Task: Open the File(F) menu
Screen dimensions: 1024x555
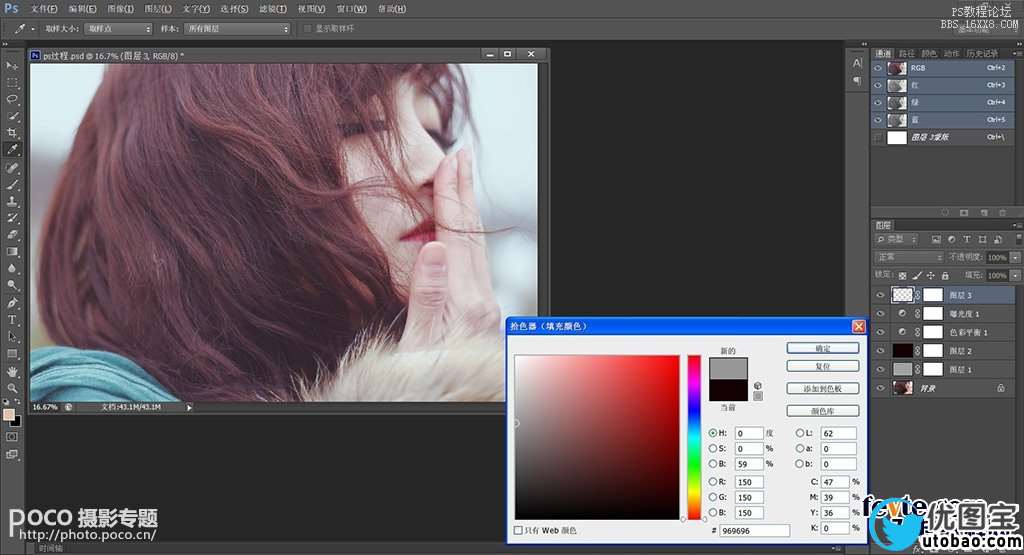Action: point(44,8)
